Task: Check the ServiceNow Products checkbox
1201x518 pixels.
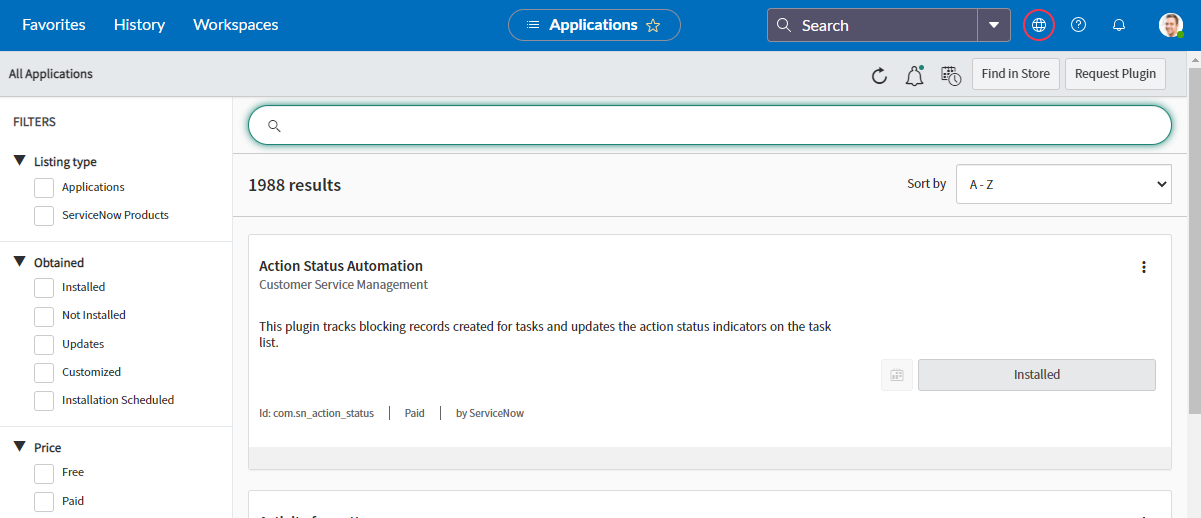Action: [44, 216]
